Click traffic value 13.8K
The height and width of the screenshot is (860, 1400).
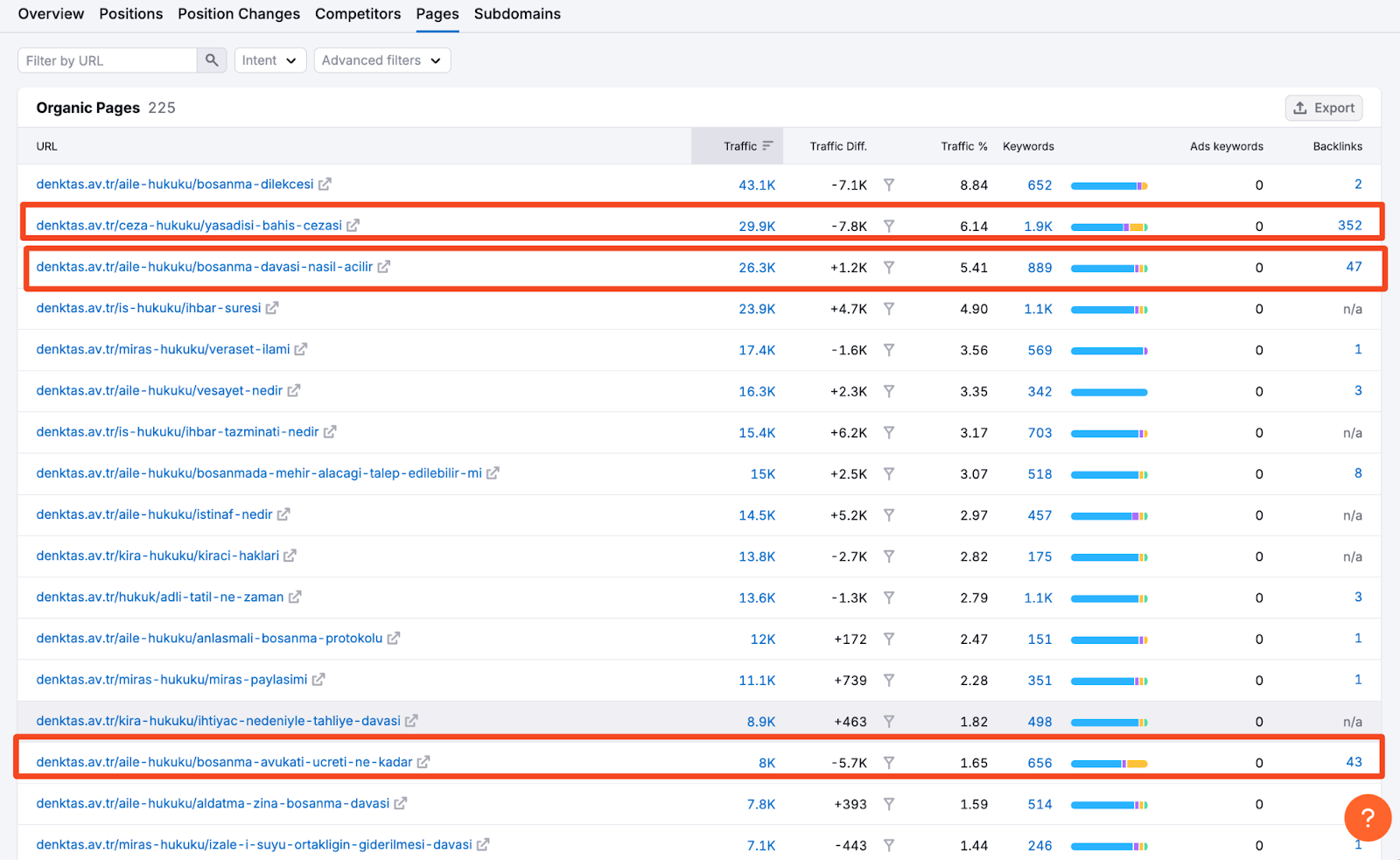point(757,556)
